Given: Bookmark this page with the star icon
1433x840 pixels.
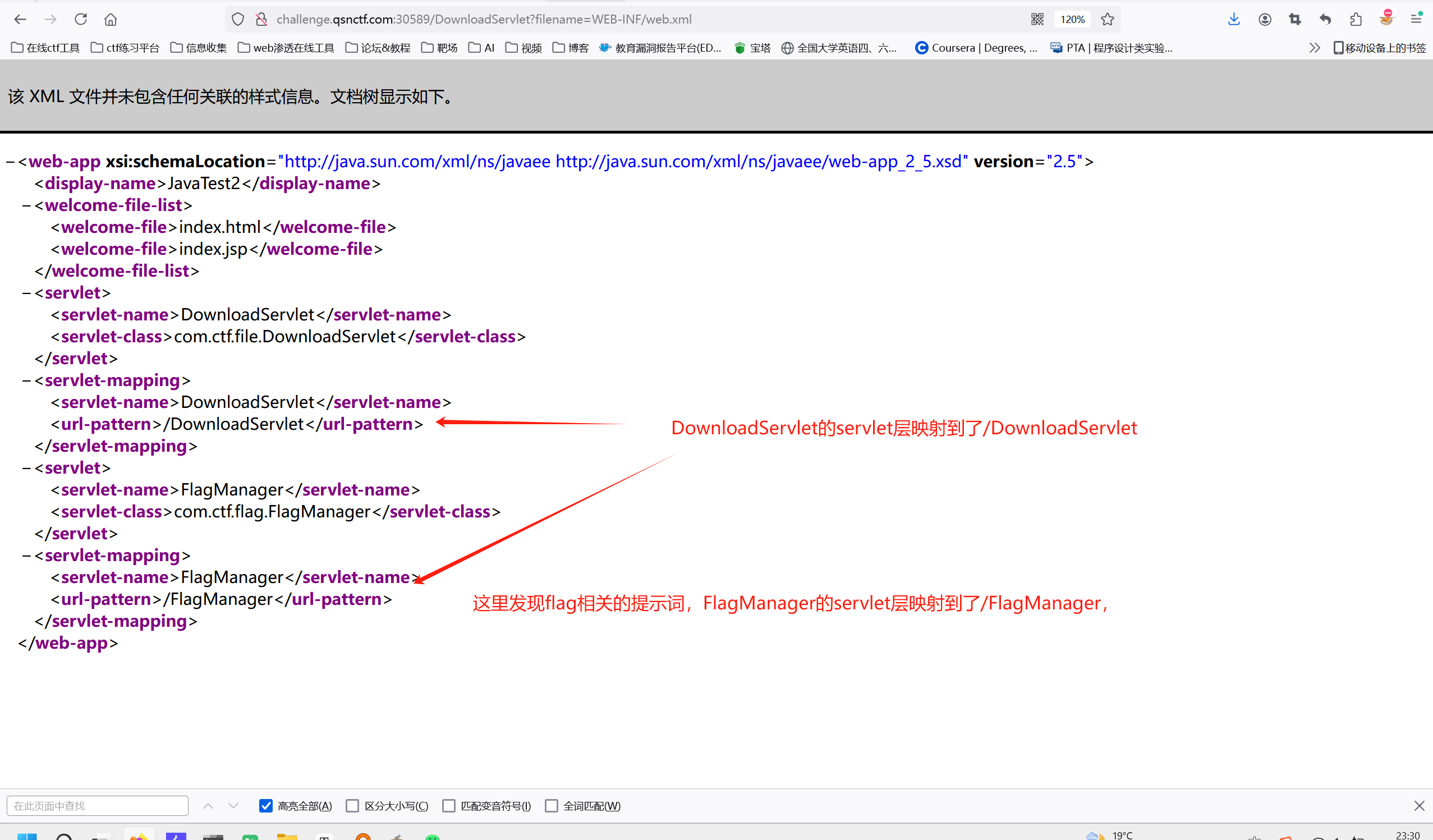Looking at the screenshot, I should tap(1107, 19).
